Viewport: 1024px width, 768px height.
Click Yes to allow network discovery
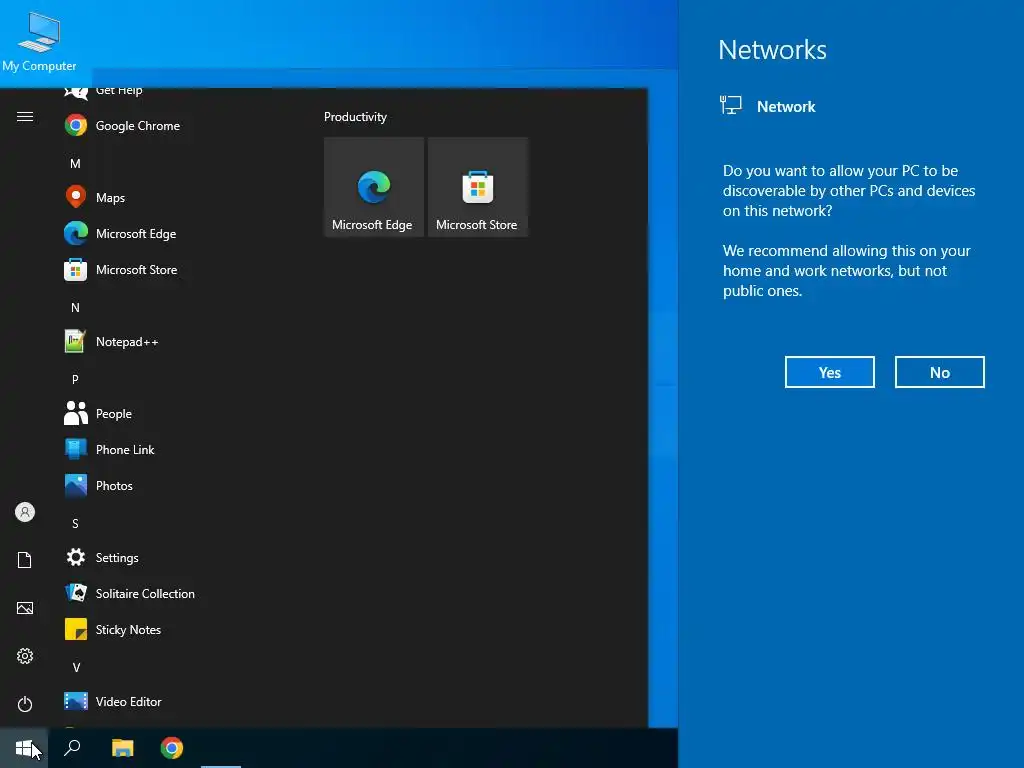(x=829, y=372)
